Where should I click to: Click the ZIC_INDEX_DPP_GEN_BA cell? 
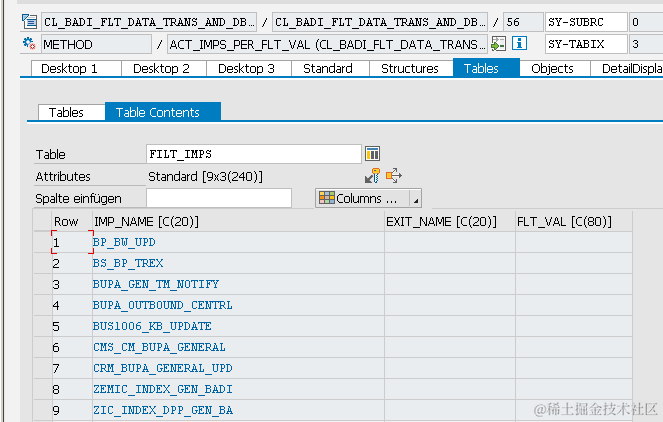(238, 410)
